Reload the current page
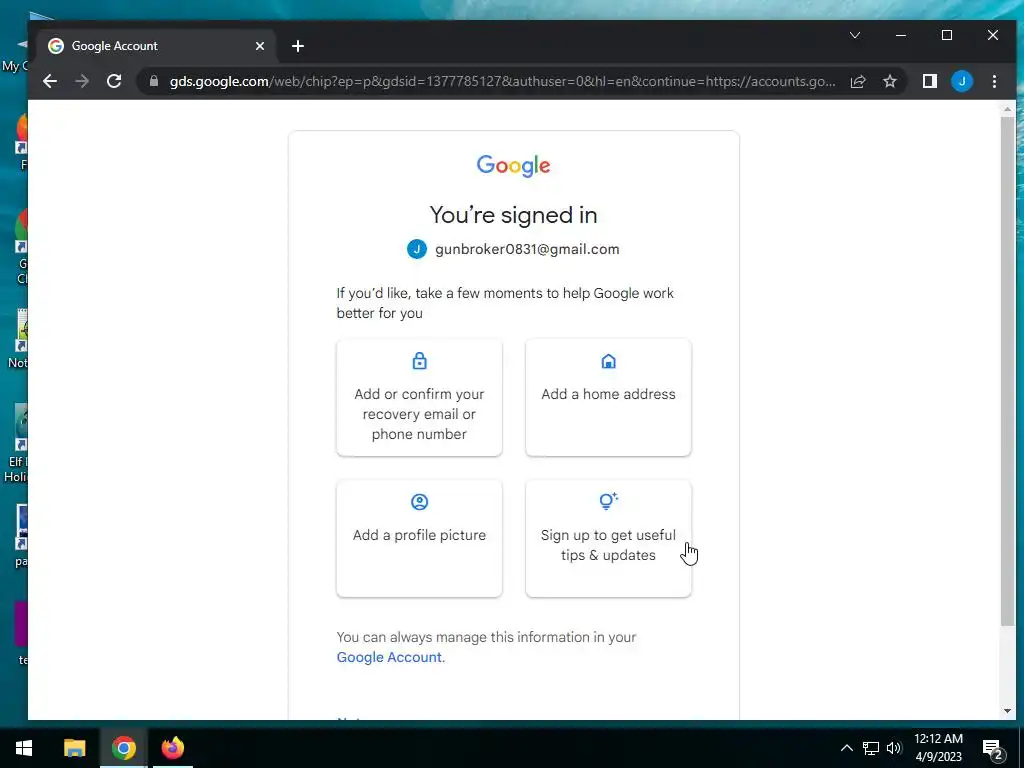 pos(114,81)
